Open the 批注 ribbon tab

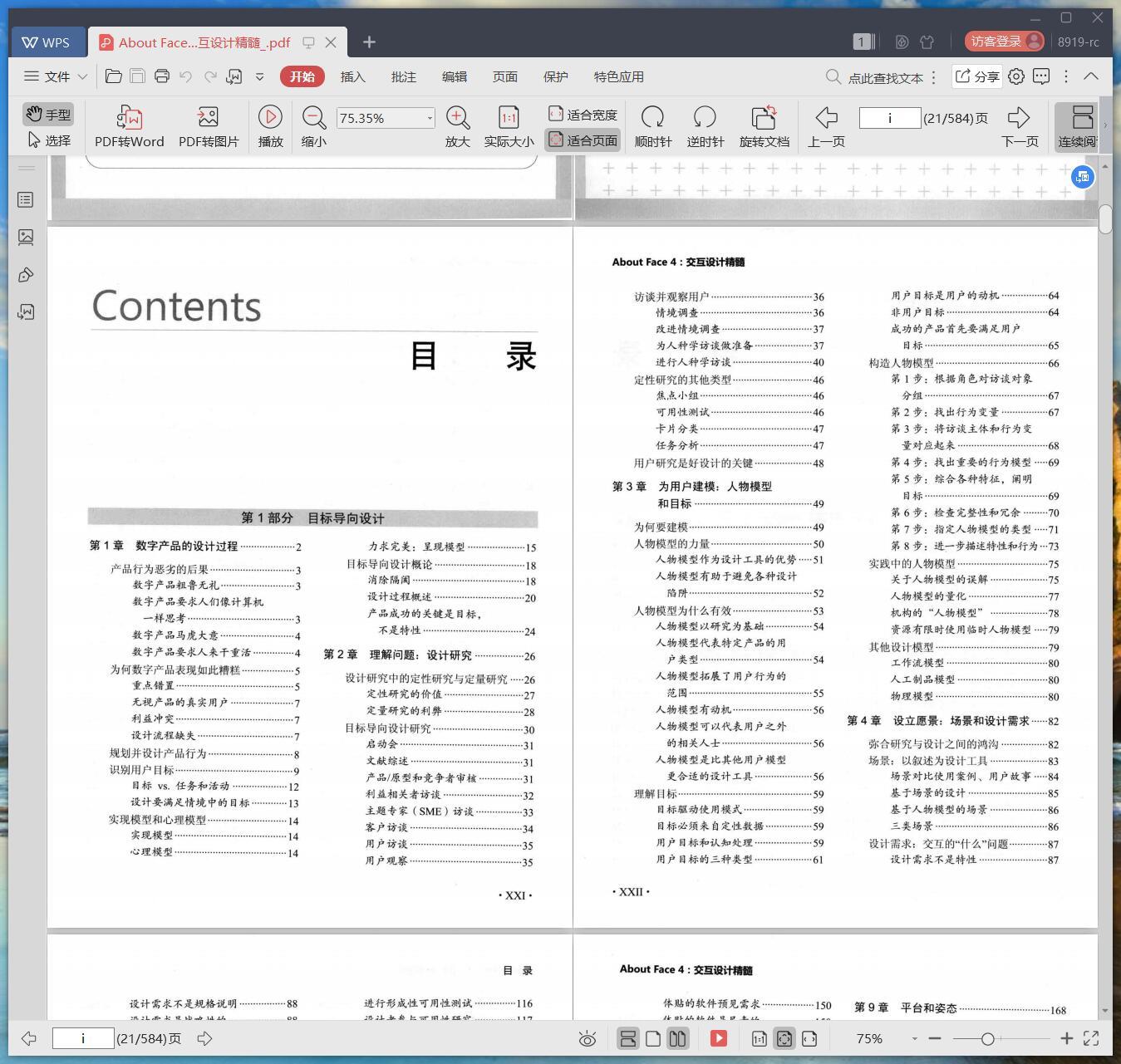point(403,76)
